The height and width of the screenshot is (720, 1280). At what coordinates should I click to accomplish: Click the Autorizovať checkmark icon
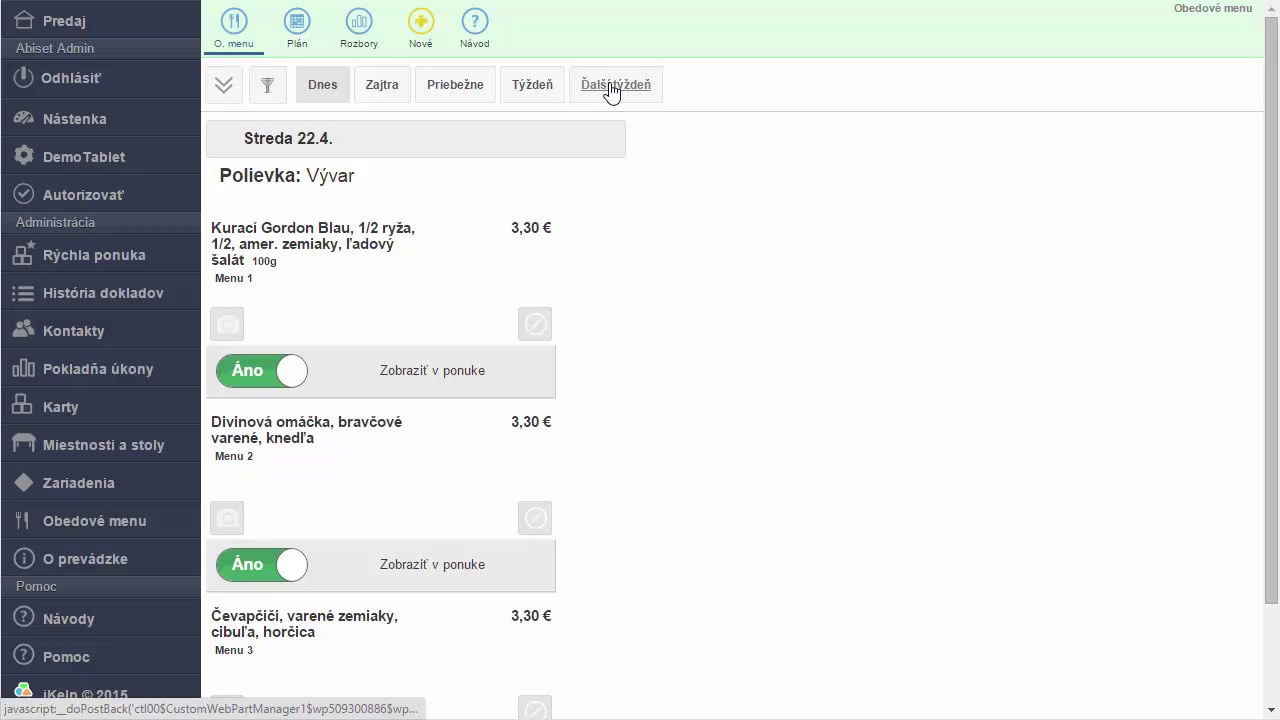point(24,194)
